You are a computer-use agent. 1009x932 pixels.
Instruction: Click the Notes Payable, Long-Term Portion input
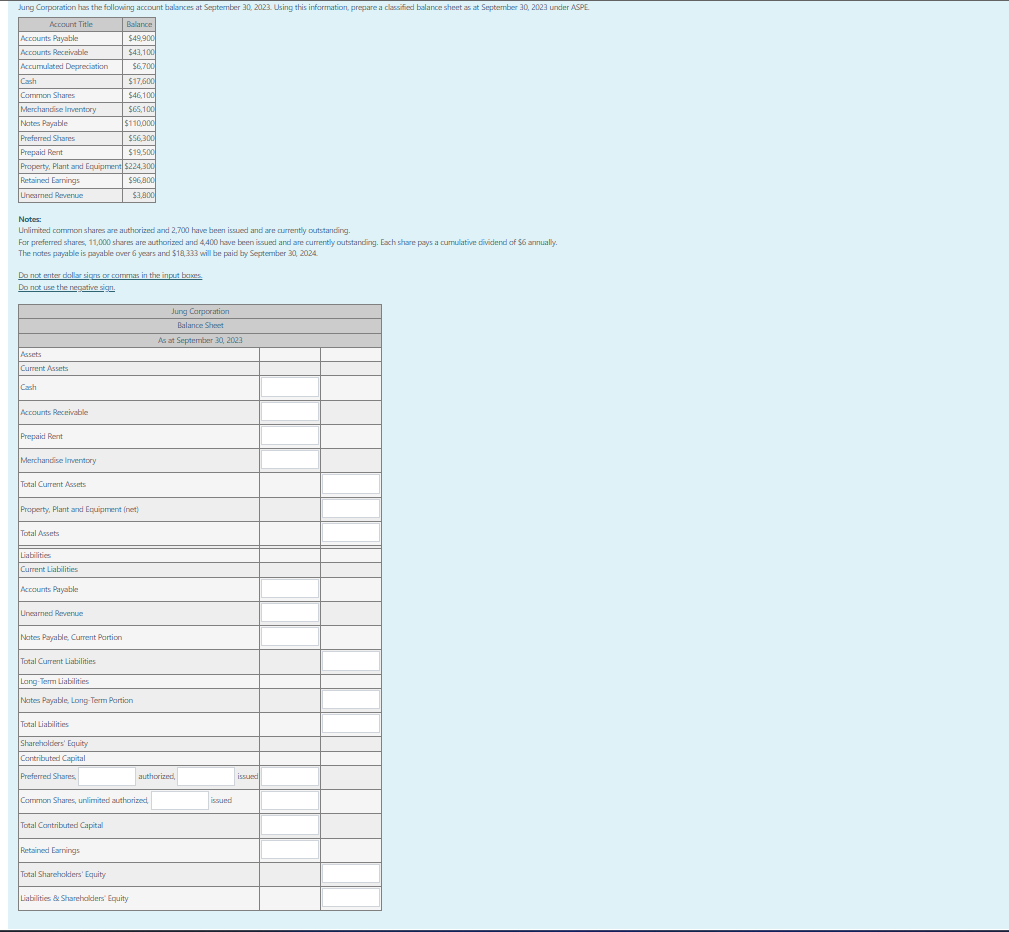point(350,699)
